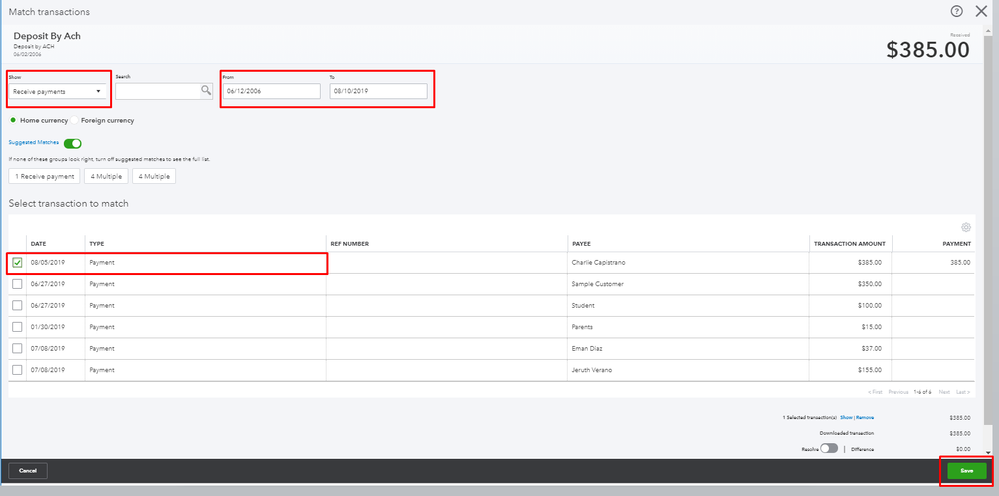Go to Previous page of results
The height and width of the screenshot is (496, 999).
(898, 392)
